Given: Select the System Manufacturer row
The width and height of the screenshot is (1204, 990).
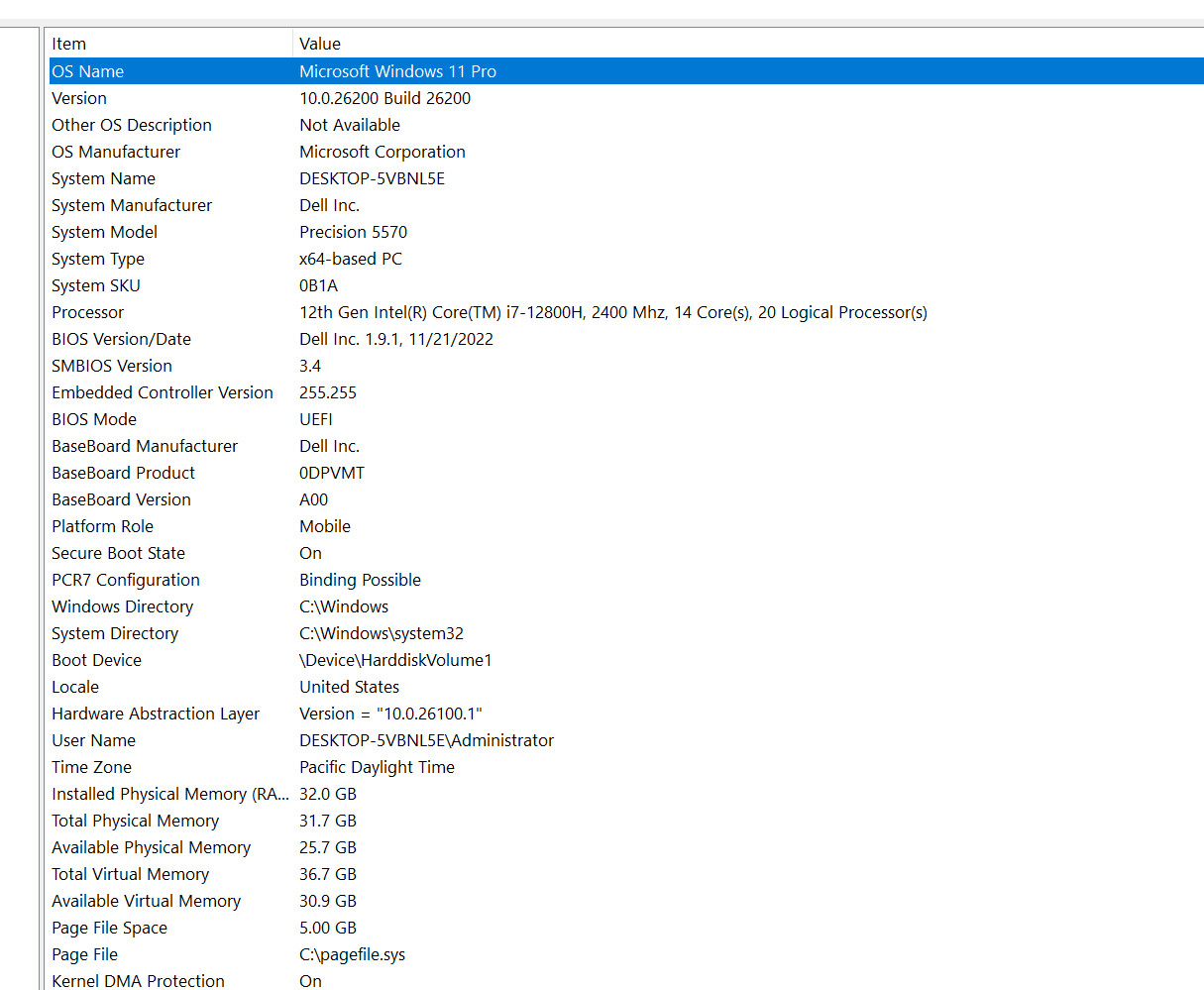Looking at the screenshot, I should (626, 205).
